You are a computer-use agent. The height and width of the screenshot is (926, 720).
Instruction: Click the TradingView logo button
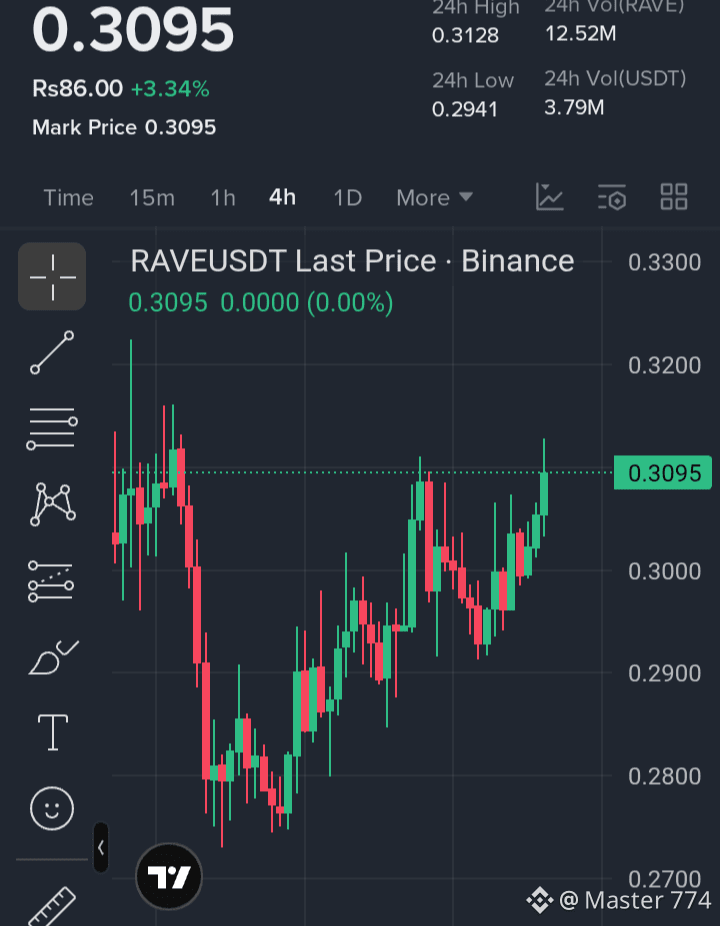point(169,876)
